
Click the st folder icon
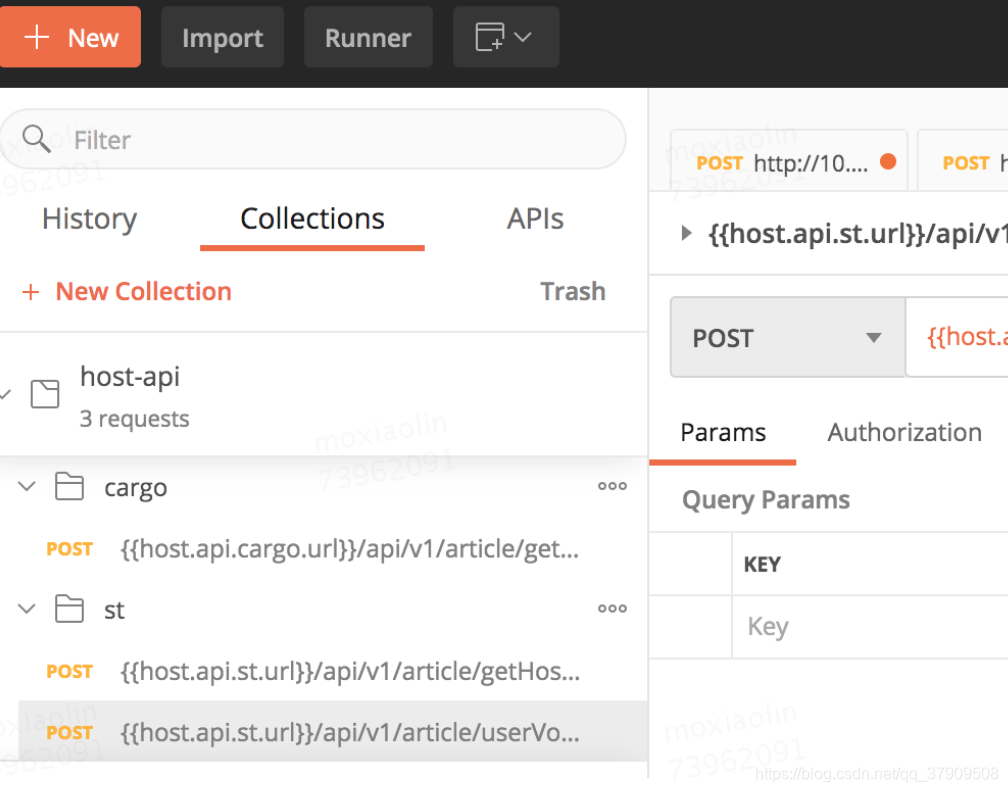pyautogui.click(x=69, y=608)
